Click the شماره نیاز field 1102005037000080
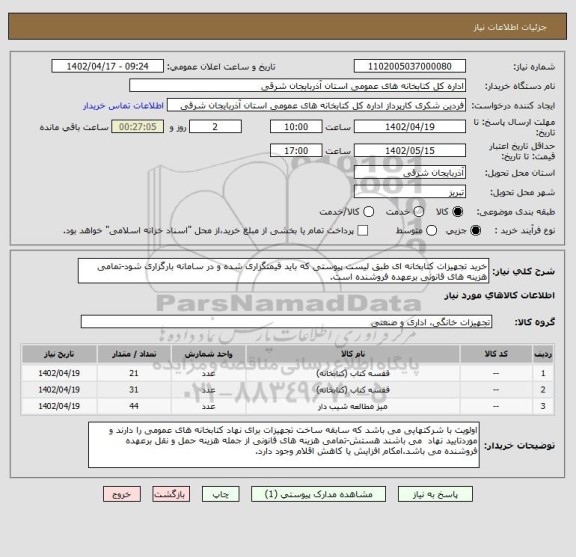The image size is (576, 557). click(410, 66)
